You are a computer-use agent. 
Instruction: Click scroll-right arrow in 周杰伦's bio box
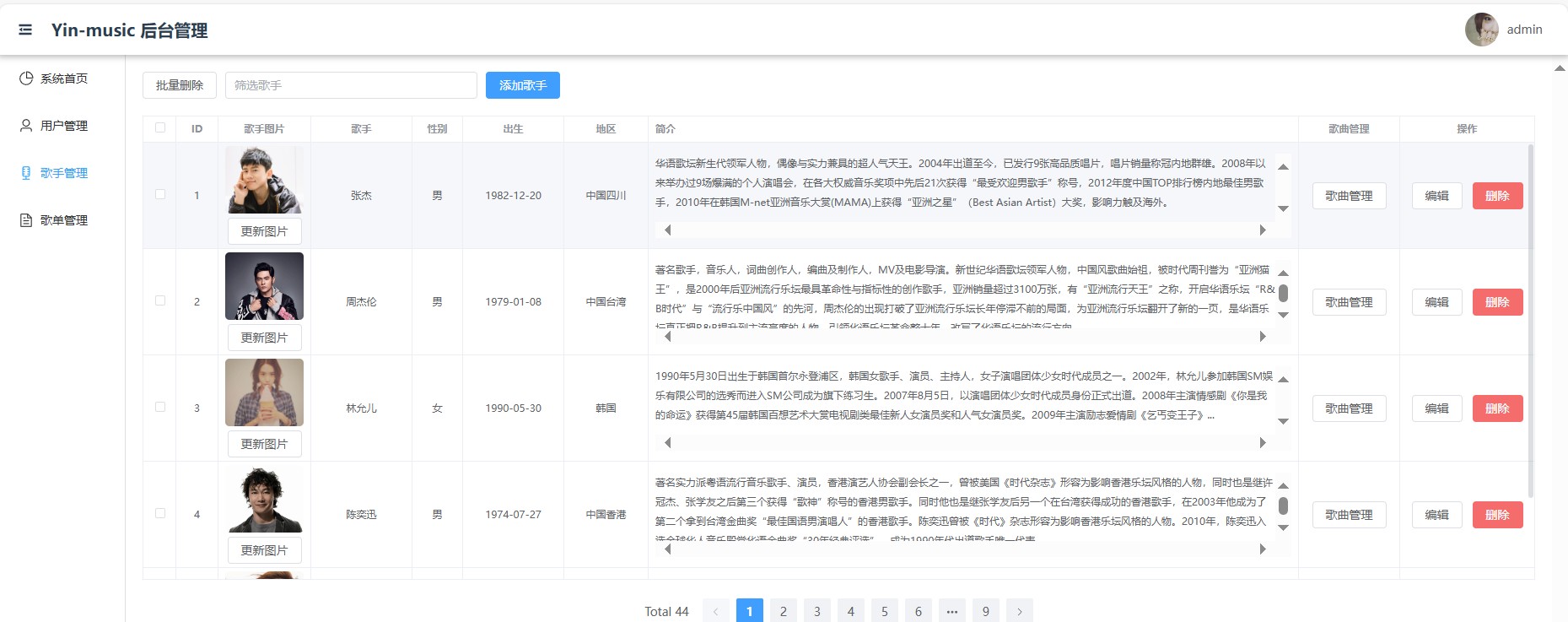click(x=1263, y=336)
